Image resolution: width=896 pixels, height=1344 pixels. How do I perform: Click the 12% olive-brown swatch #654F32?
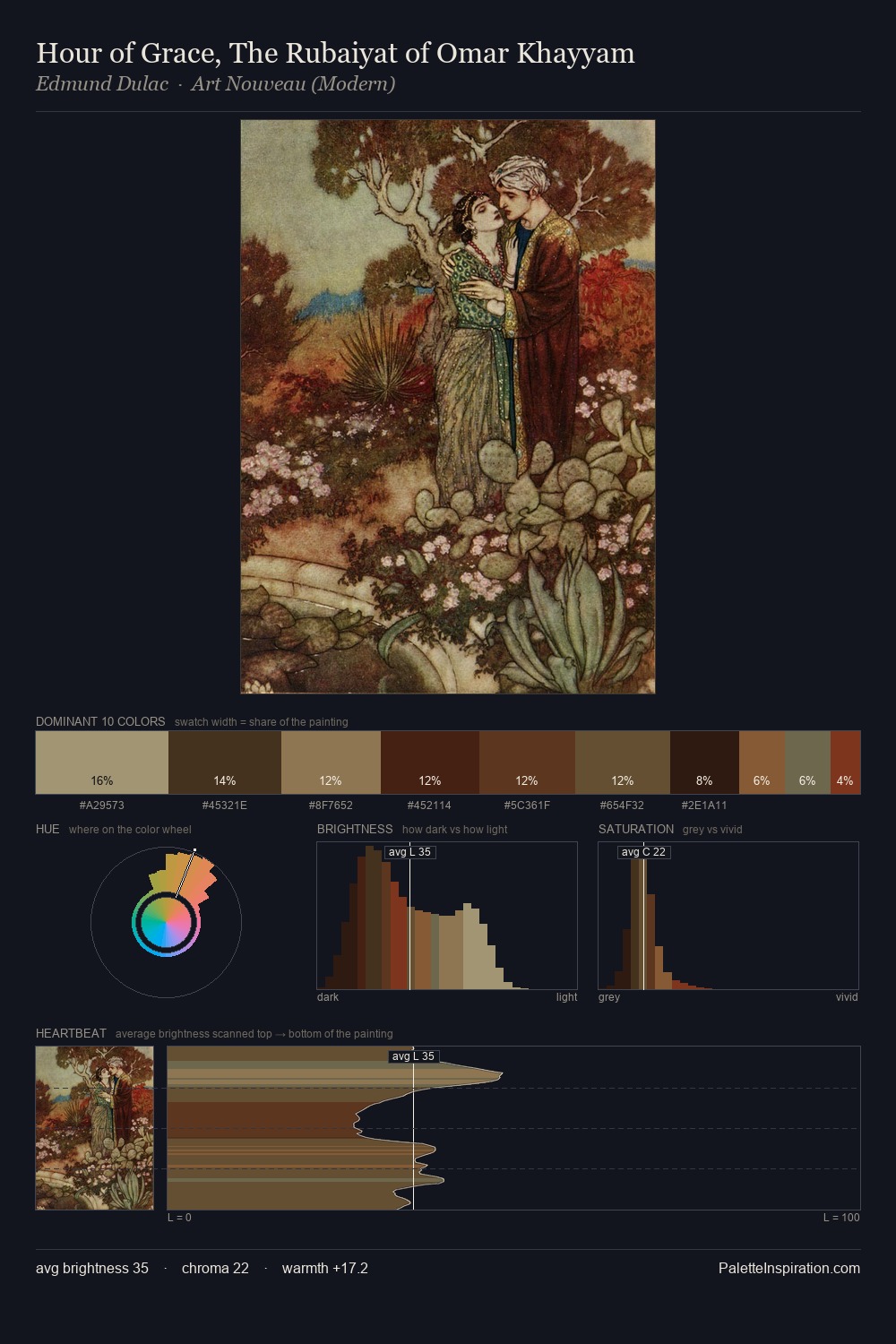[623, 762]
